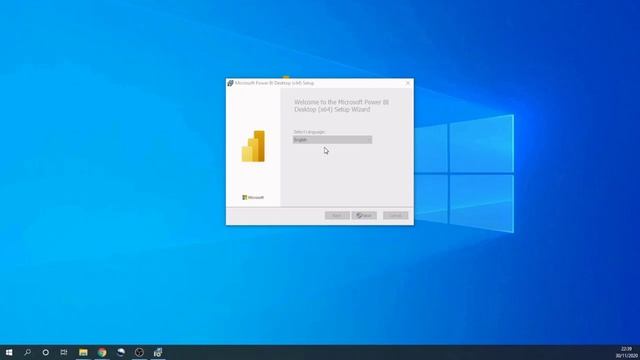Close the Power BI Desktop Setup window
This screenshot has width=640, height=360.
(407, 83)
